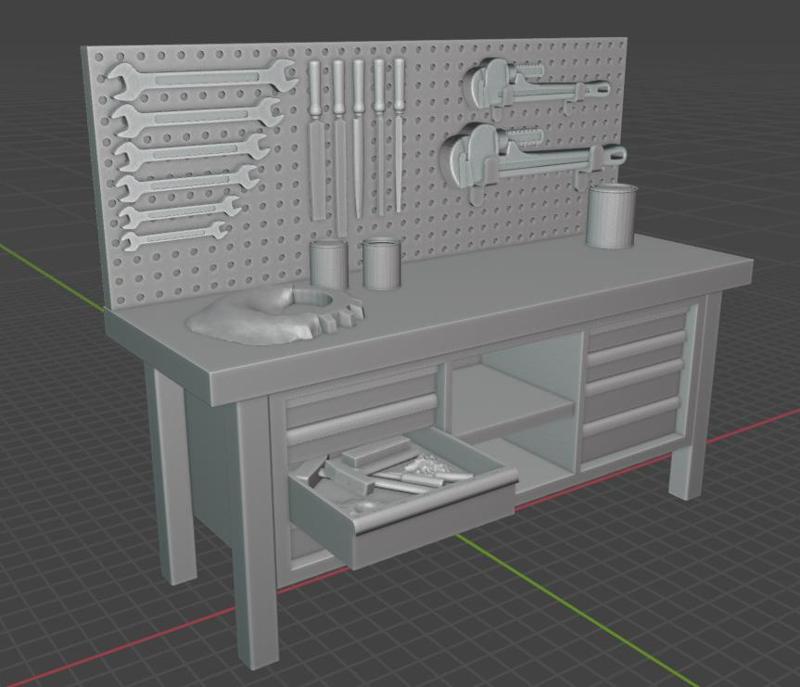This screenshot has width=800, height=687.
Task: Select the second-largest wrench on the pegboard
Action: (x=197, y=118)
